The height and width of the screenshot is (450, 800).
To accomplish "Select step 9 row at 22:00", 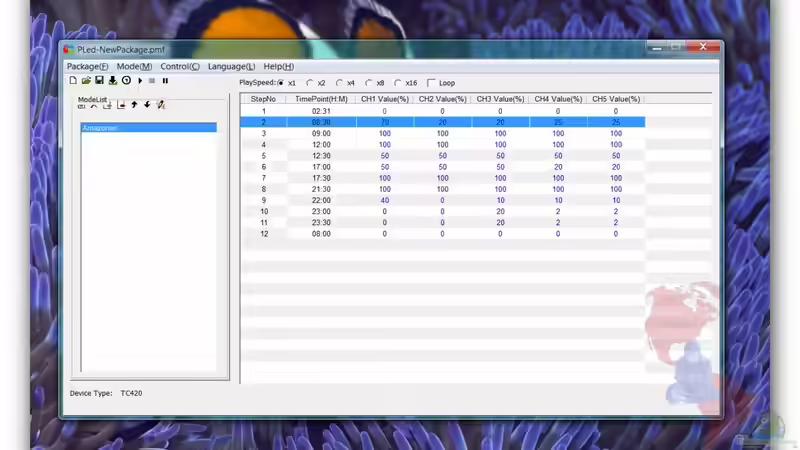I will (321, 200).
